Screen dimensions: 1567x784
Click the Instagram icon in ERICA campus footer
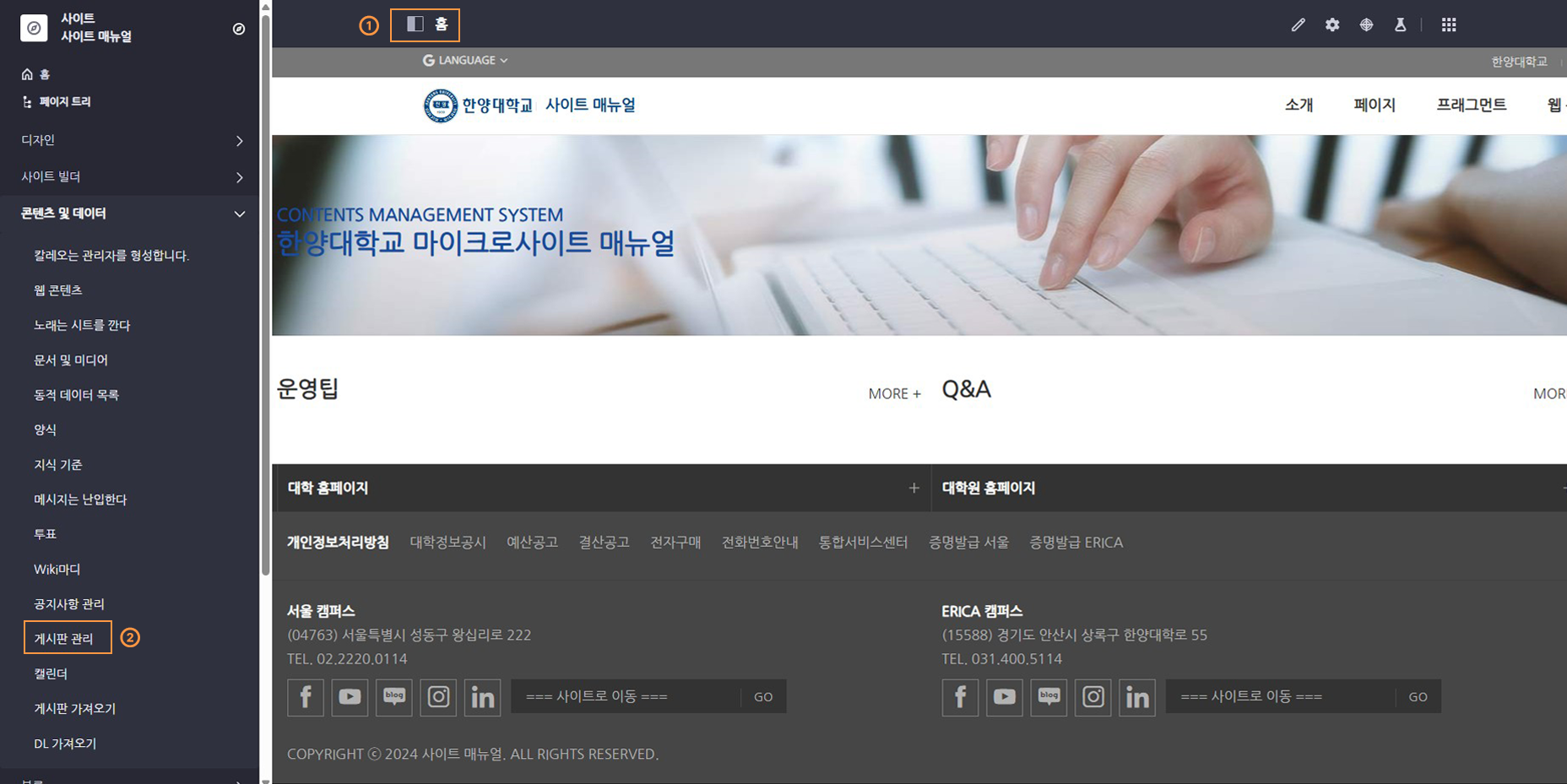[x=1093, y=697]
